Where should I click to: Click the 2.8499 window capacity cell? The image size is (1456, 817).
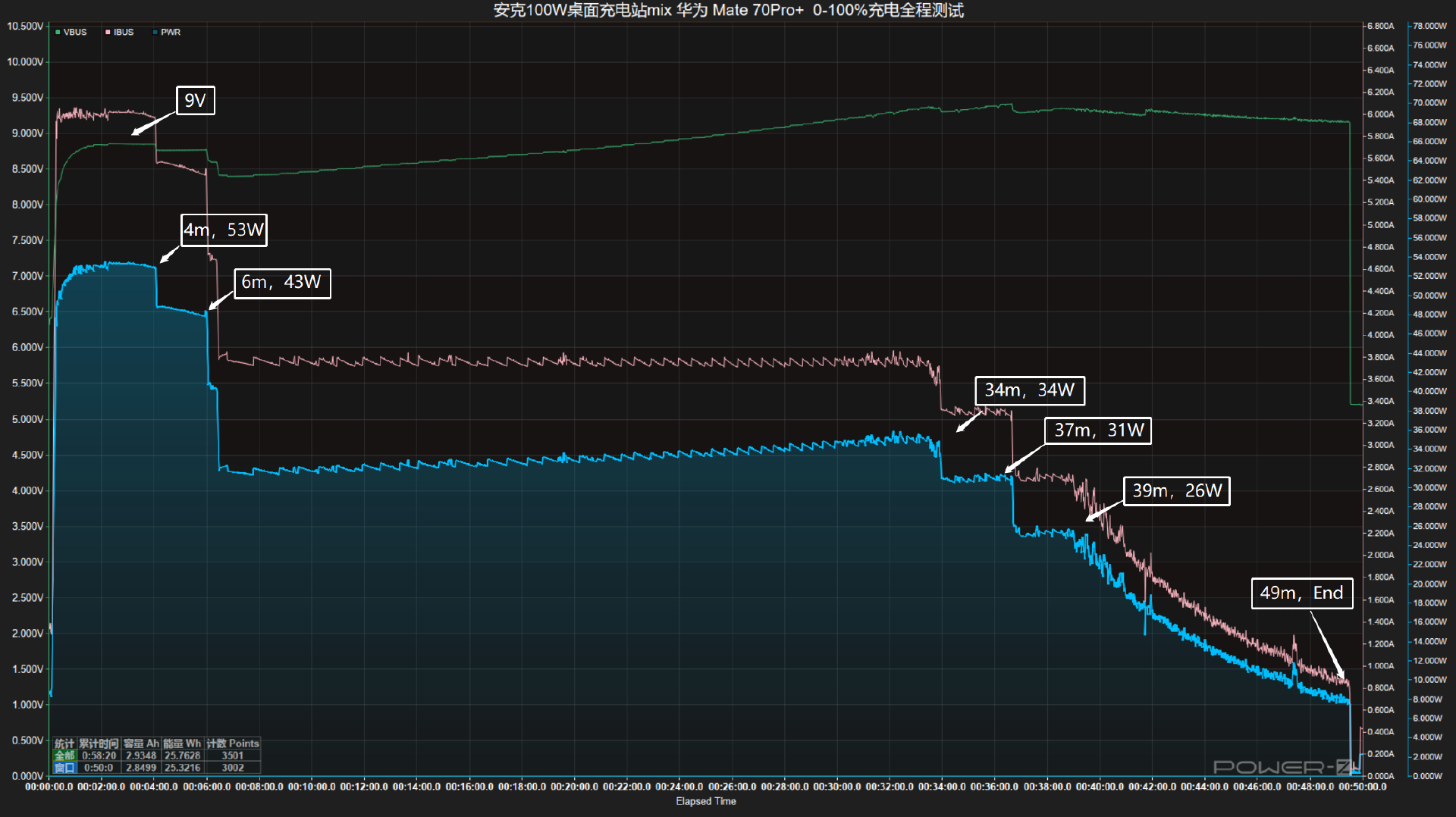pyautogui.click(x=141, y=768)
